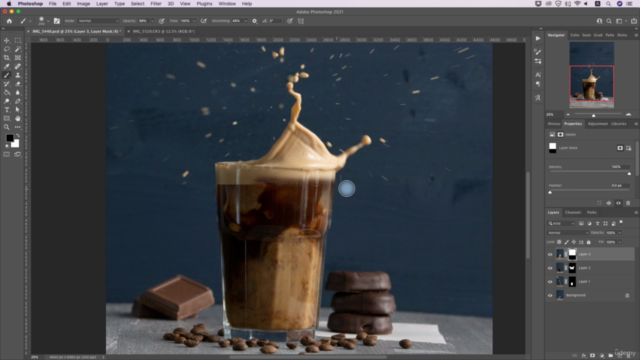Image resolution: width=640 pixels, height=360 pixels.
Task: Select the Clone Stamp tool
Action: click(x=18, y=75)
